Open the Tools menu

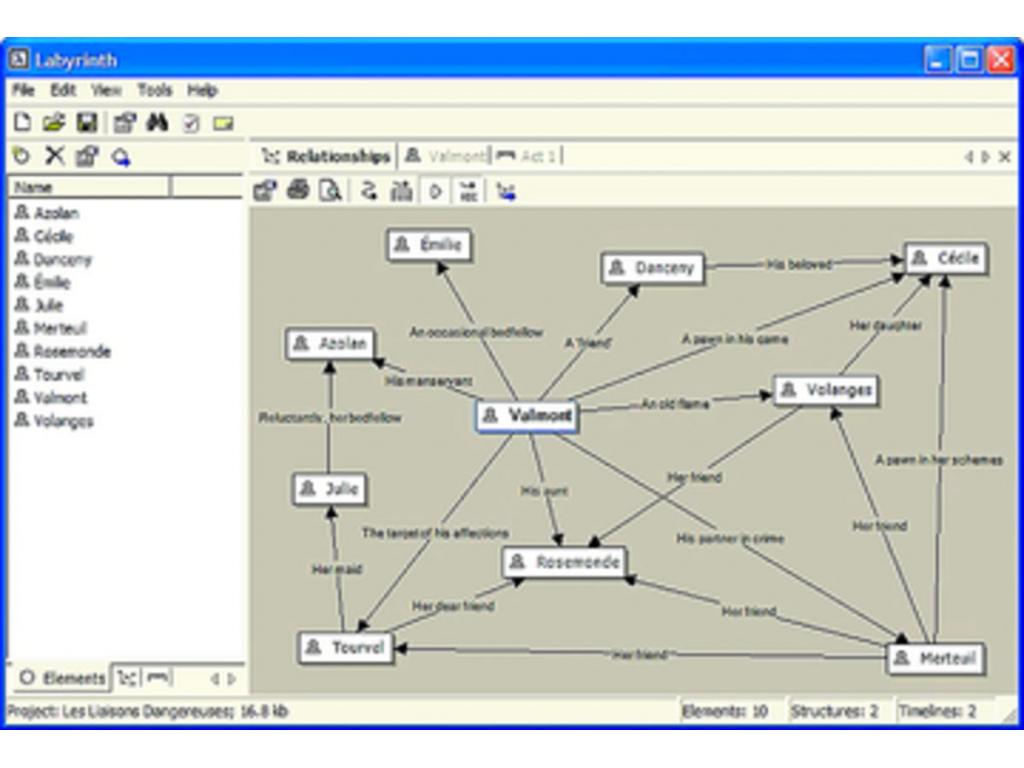point(155,90)
